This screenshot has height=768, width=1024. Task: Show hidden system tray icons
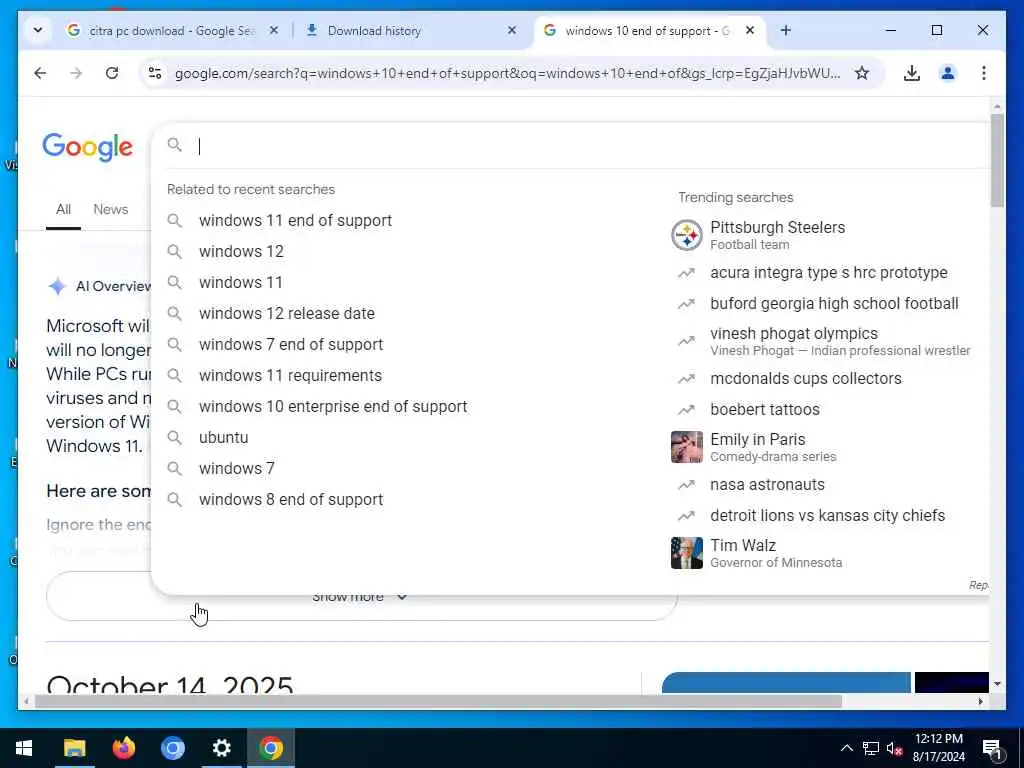click(846, 748)
